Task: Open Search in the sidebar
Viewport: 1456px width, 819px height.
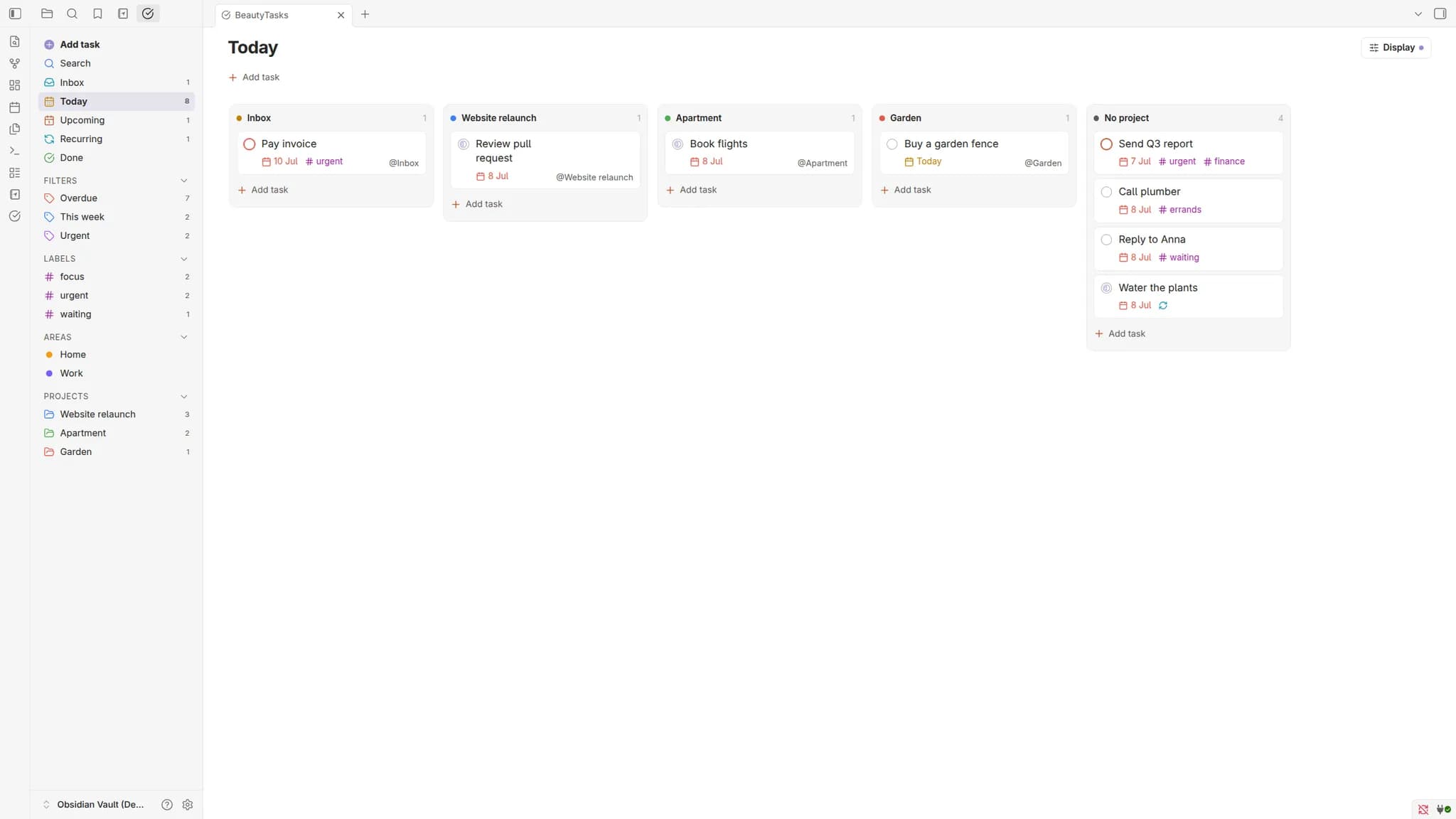Action: click(117, 63)
